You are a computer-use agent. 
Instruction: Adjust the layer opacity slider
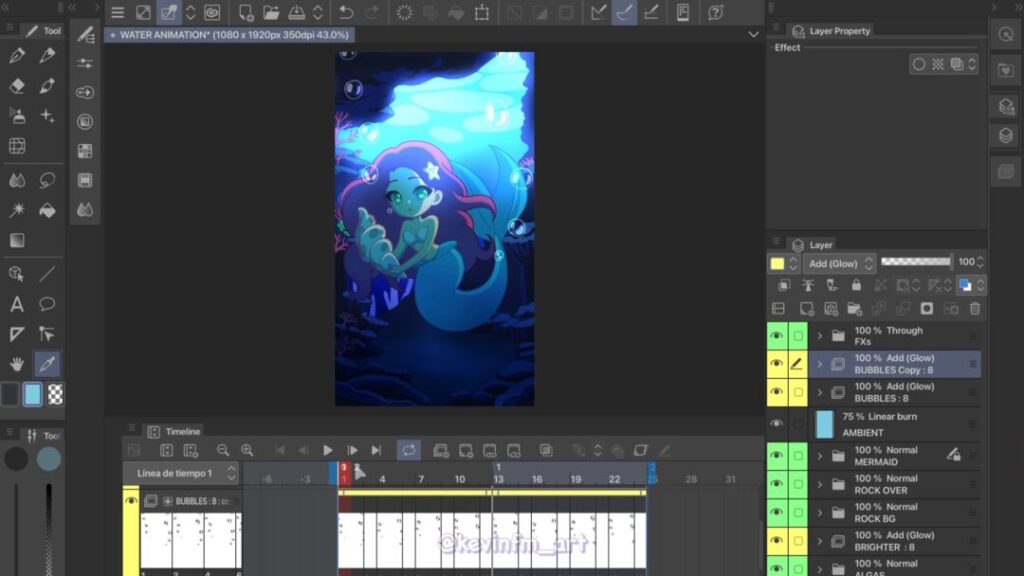(x=916, y=262)
